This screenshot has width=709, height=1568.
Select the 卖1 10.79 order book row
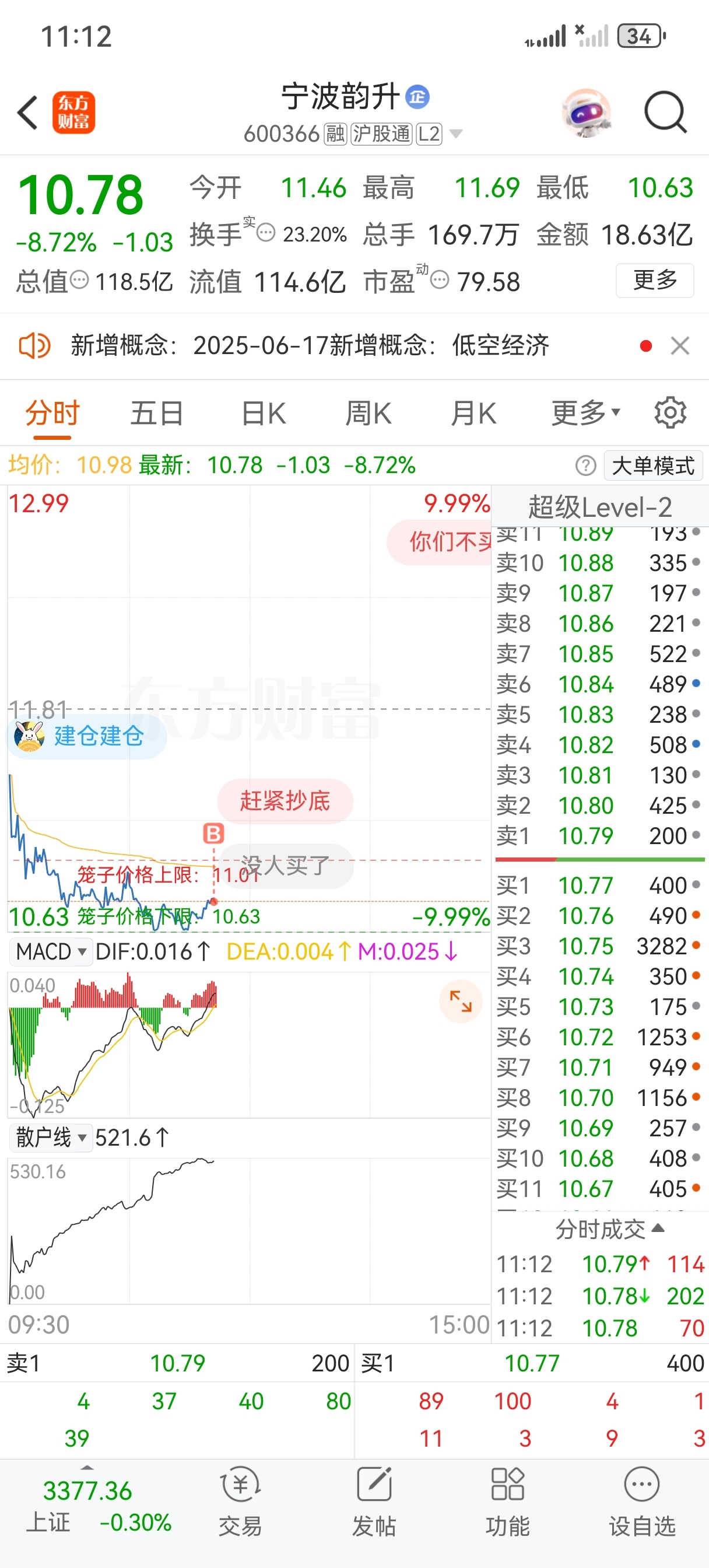click(600, 836)
